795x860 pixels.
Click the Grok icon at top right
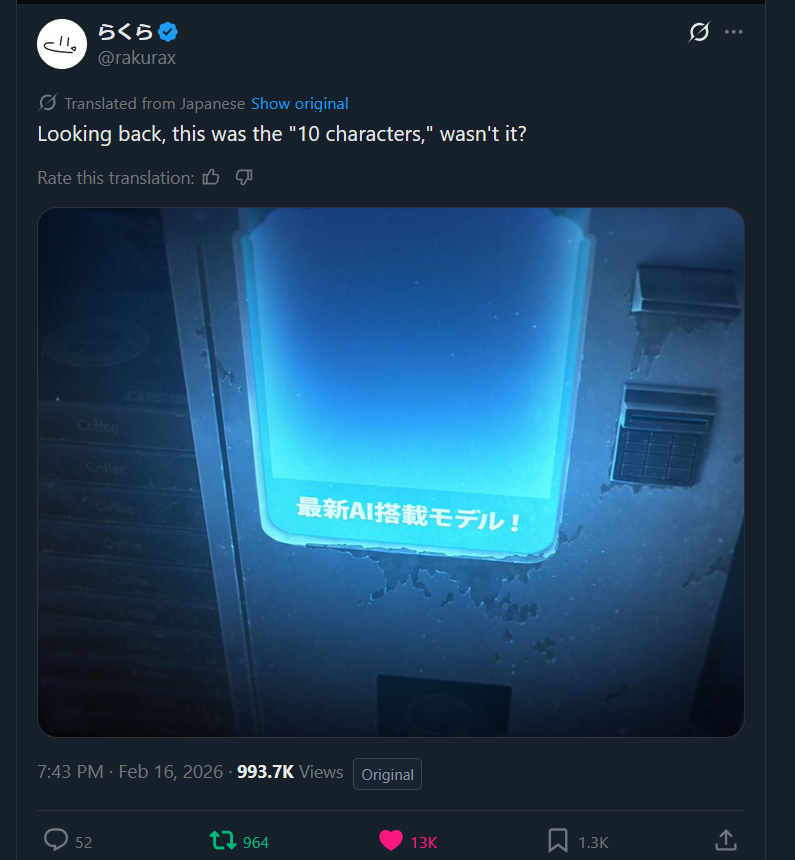[x=699, y=32]
